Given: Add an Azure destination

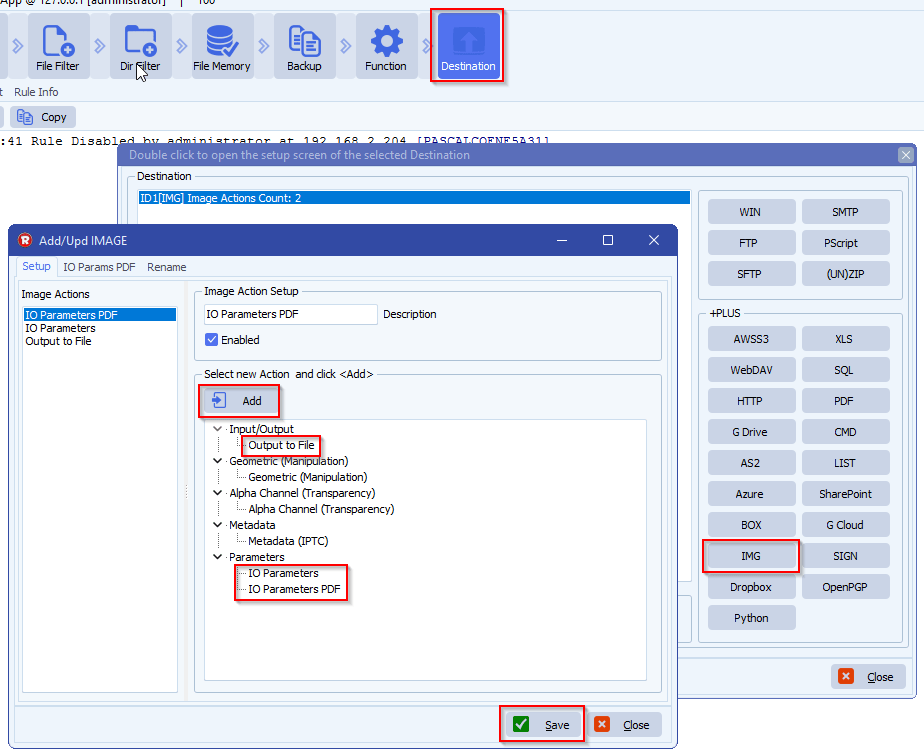Looking at the screenshot, I should 751,494.
